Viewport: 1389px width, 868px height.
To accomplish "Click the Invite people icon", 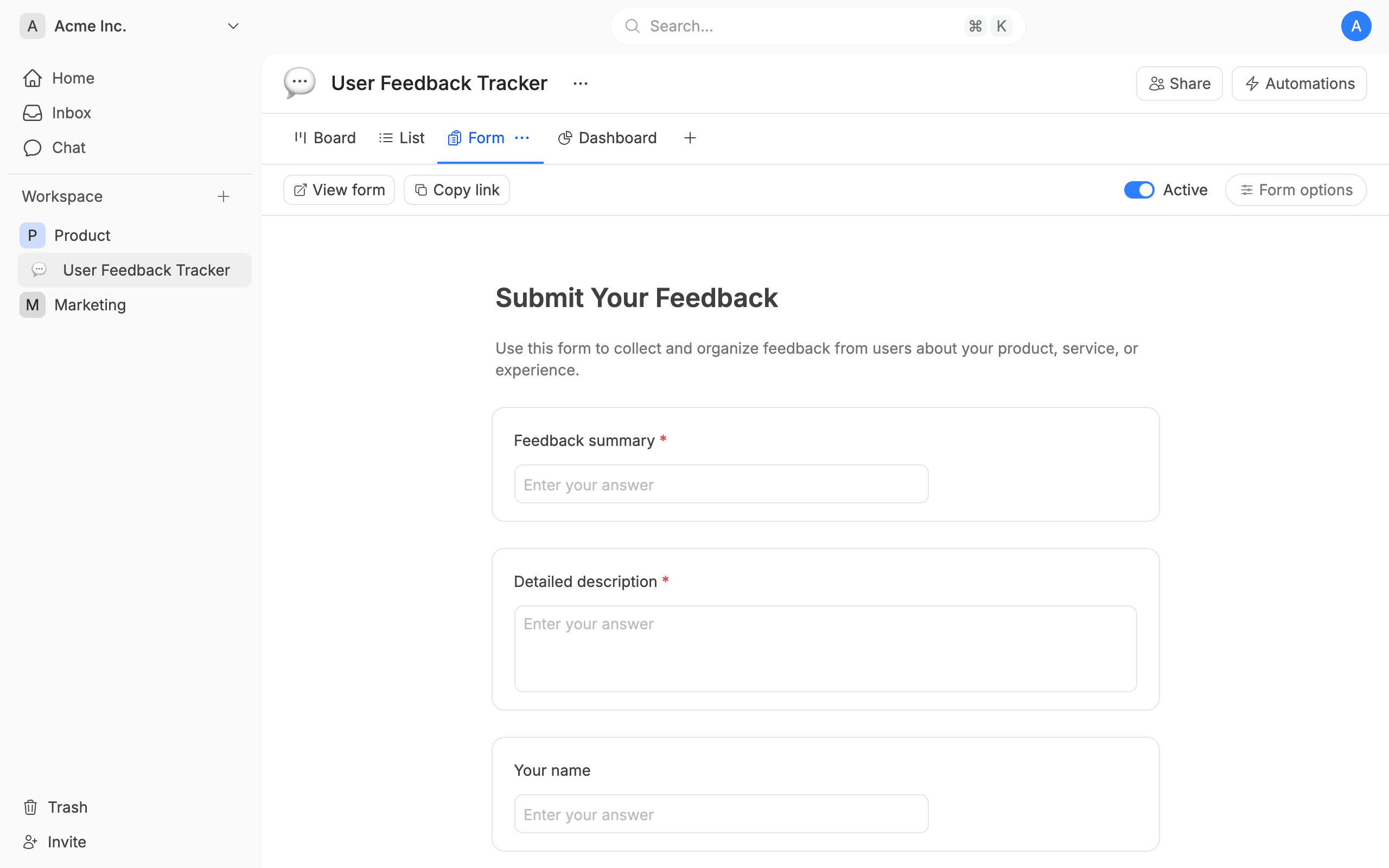I will pyautogui.click(x=30, y=841).
